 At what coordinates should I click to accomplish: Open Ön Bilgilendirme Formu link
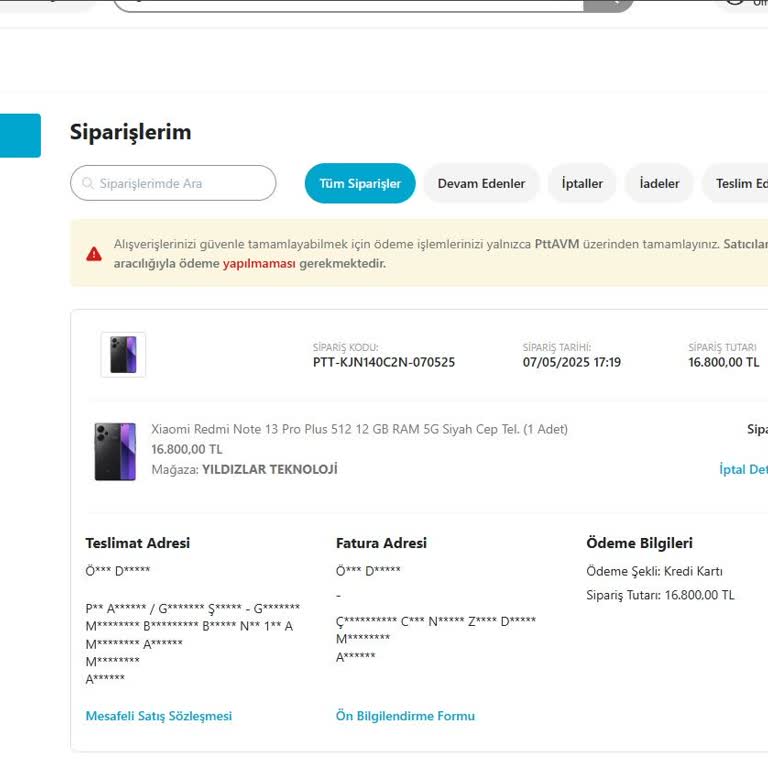coord(405,716)
